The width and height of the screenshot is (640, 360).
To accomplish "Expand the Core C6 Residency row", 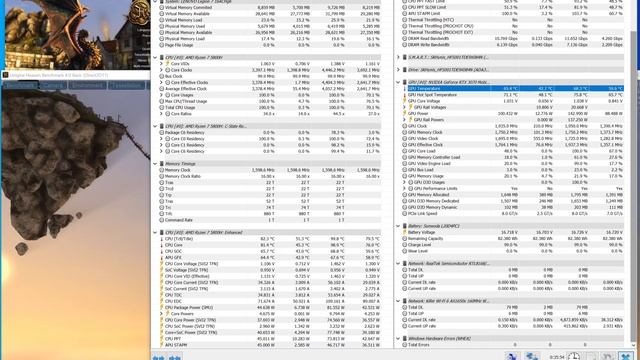I will 161,151.
